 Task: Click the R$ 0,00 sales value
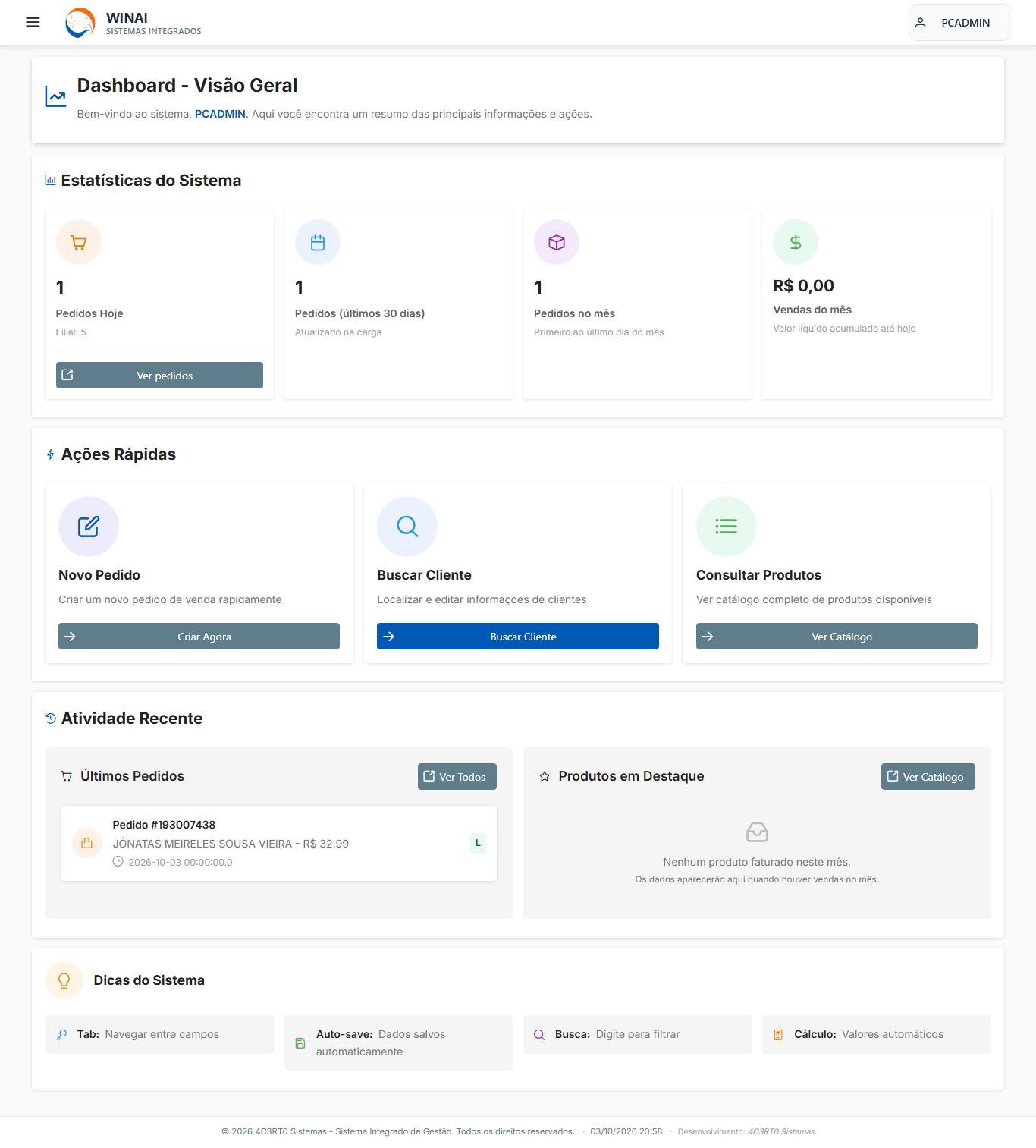(x=803, y=286)
